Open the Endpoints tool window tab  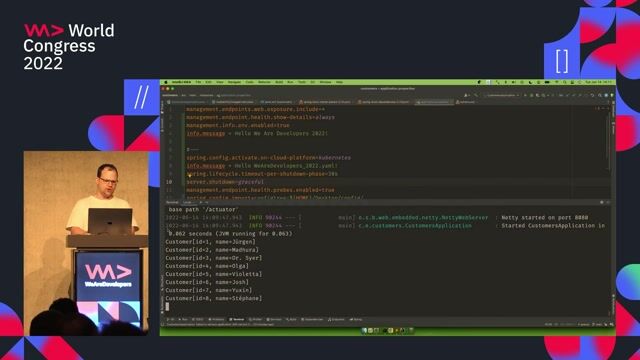336,320
